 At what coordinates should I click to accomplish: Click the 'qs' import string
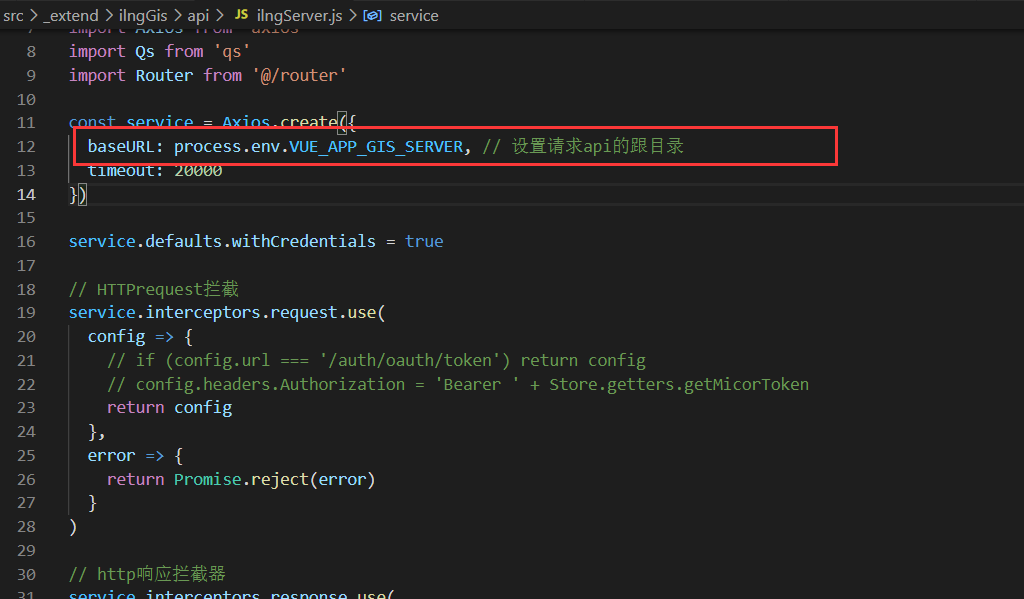pyautogui.click(x=230, y=52)
